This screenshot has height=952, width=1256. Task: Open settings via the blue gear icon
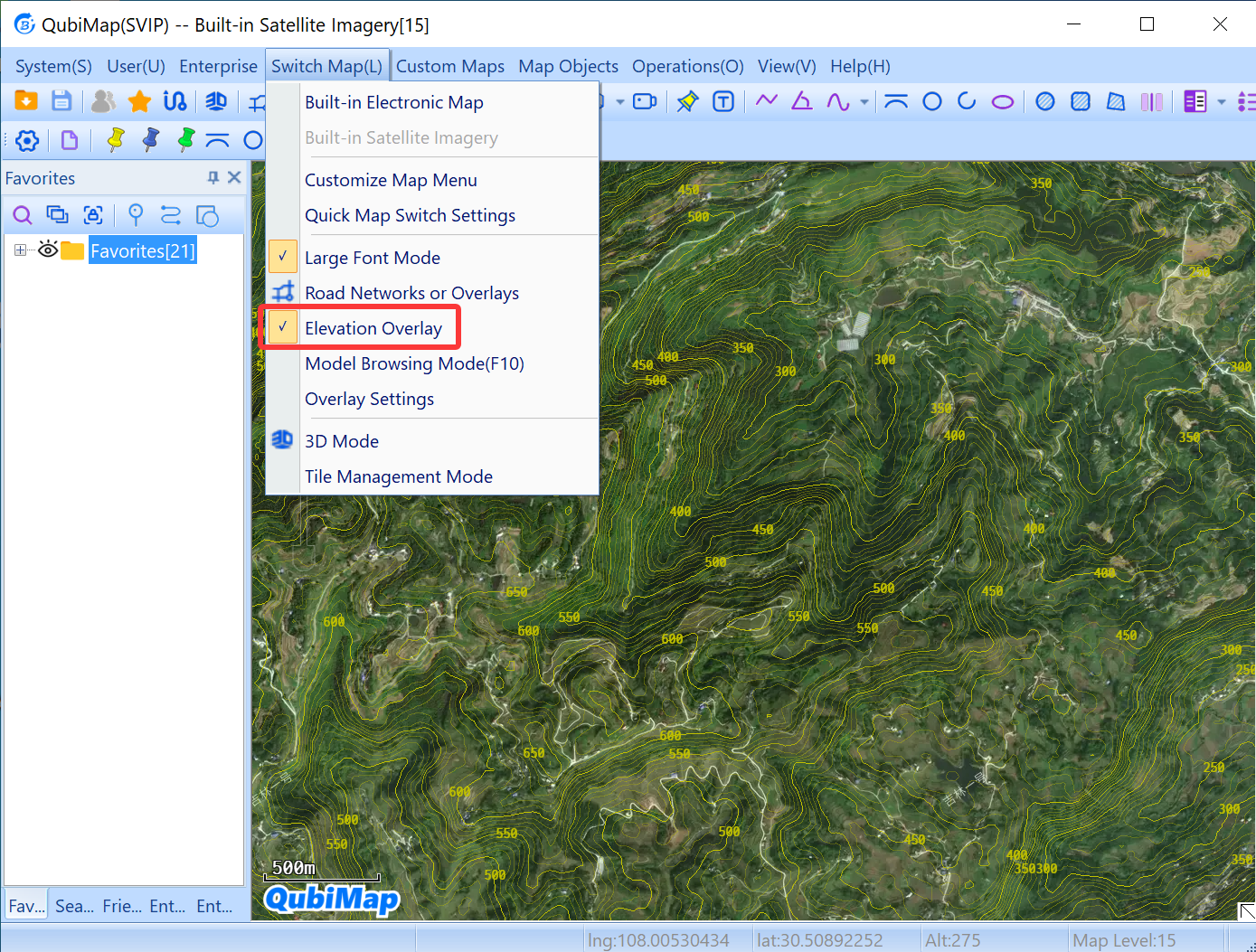[28, 140]
